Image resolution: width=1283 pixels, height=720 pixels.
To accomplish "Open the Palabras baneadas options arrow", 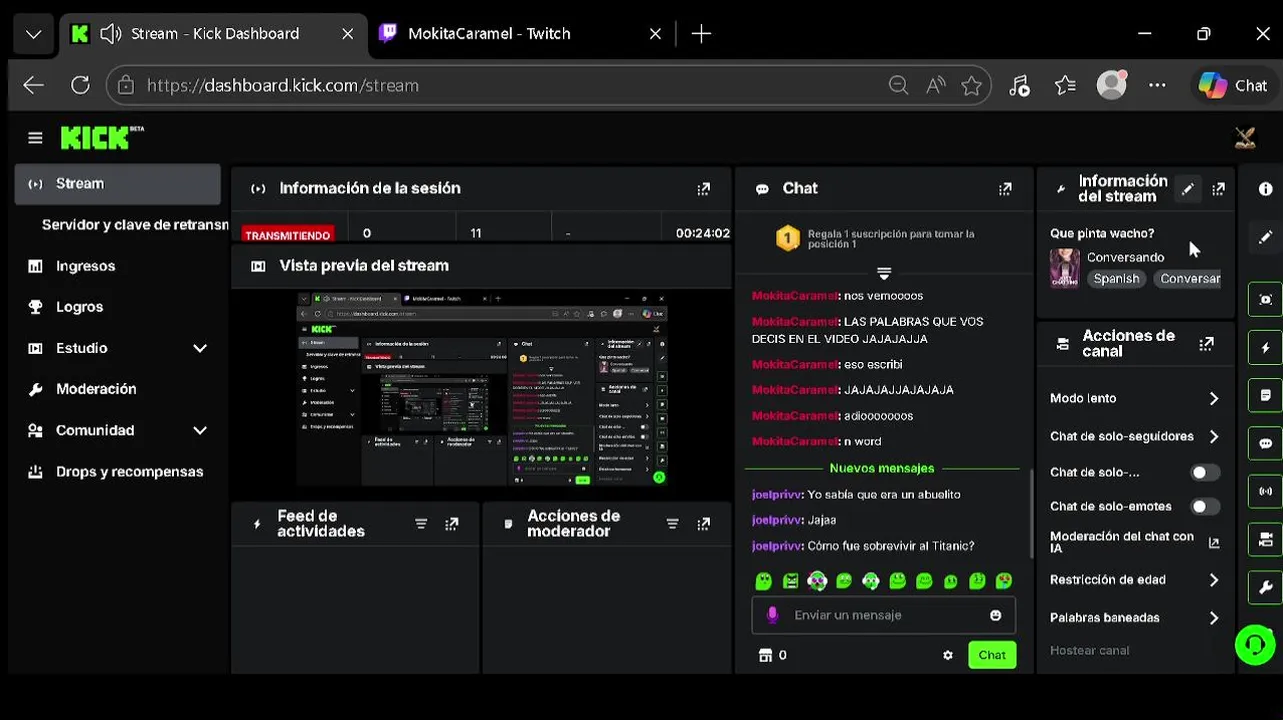I will pos(1214,618).
